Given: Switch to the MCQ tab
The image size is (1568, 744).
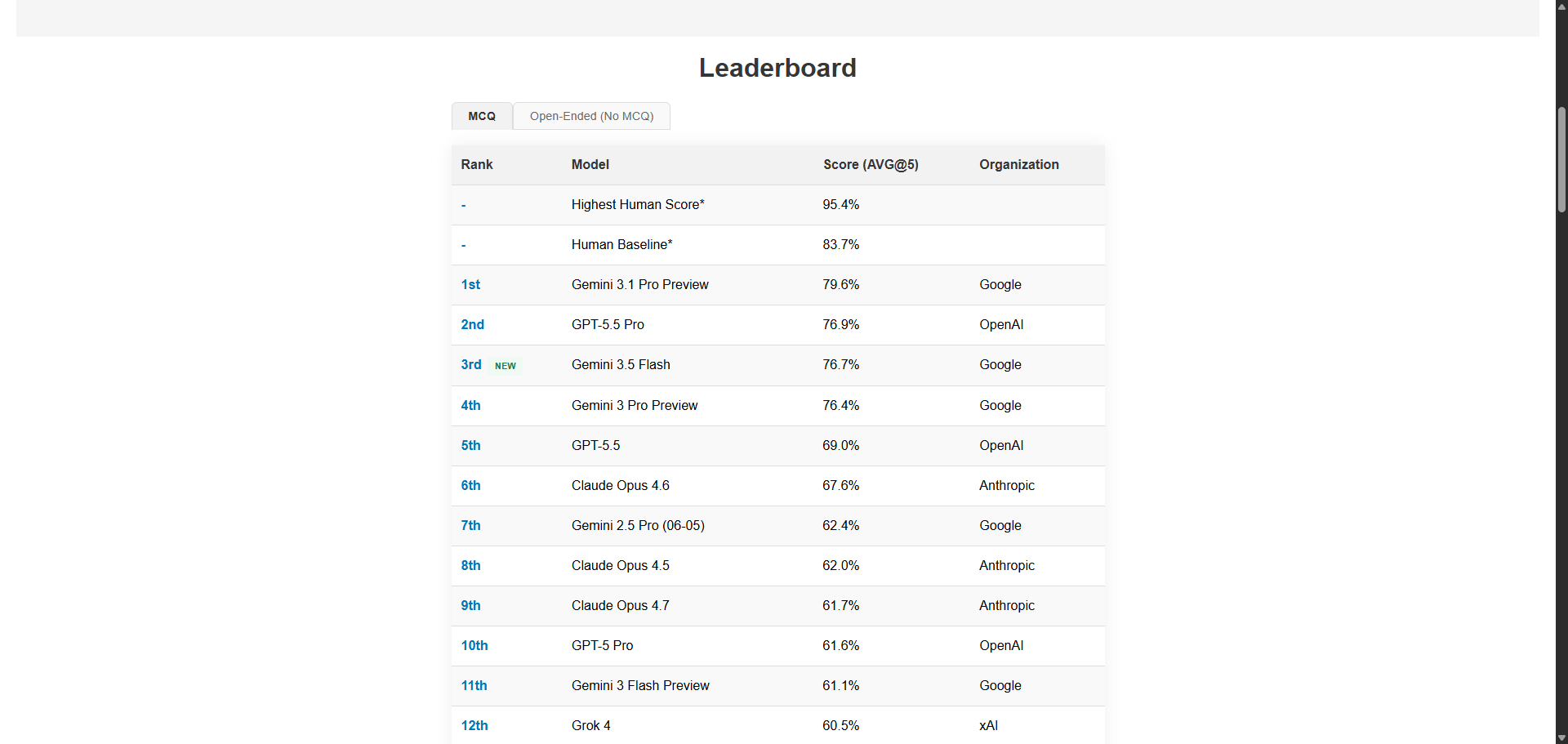Looking at the screenshot, I should pyautogui.click(x=482, y=116).
